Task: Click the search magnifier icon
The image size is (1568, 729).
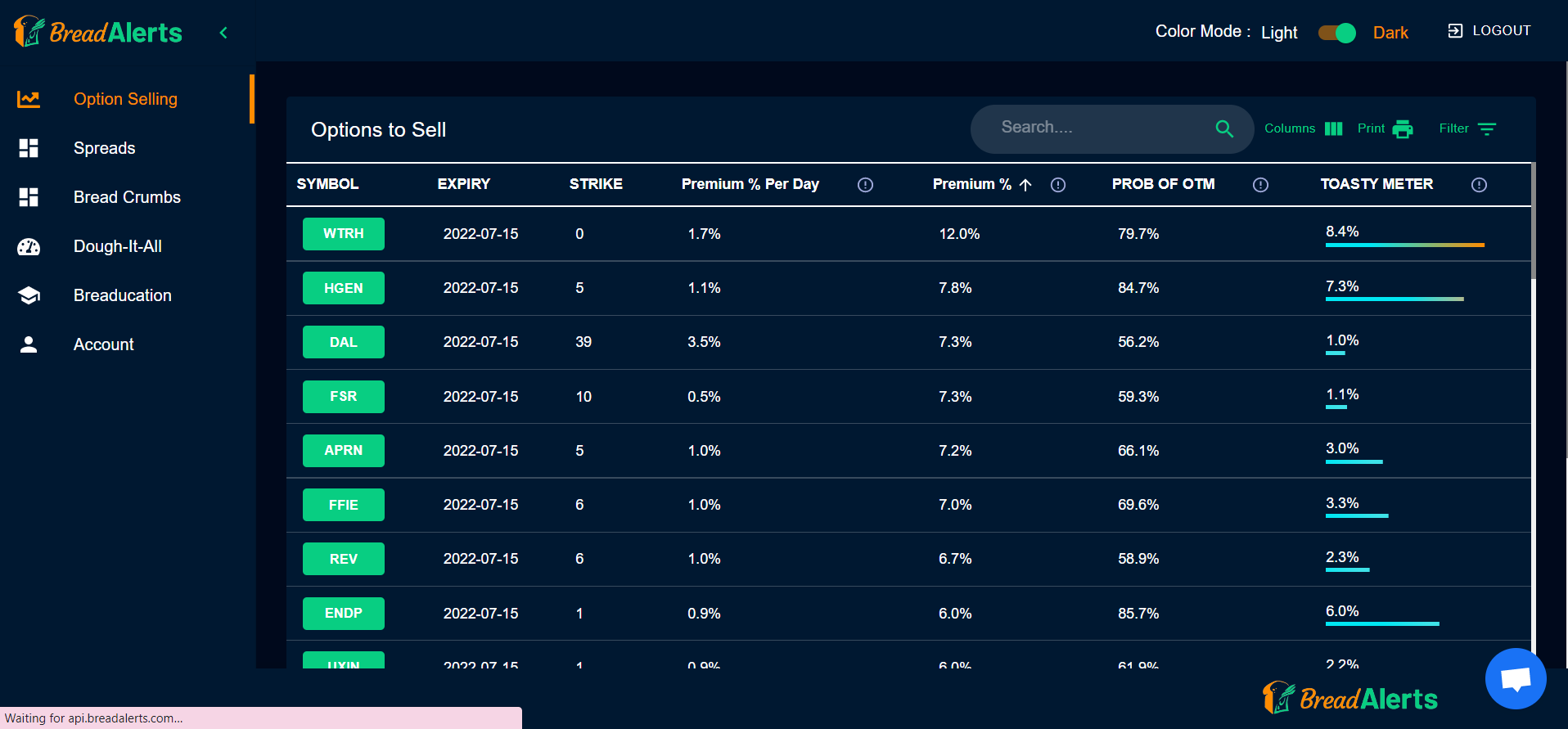Action: 1224,128
